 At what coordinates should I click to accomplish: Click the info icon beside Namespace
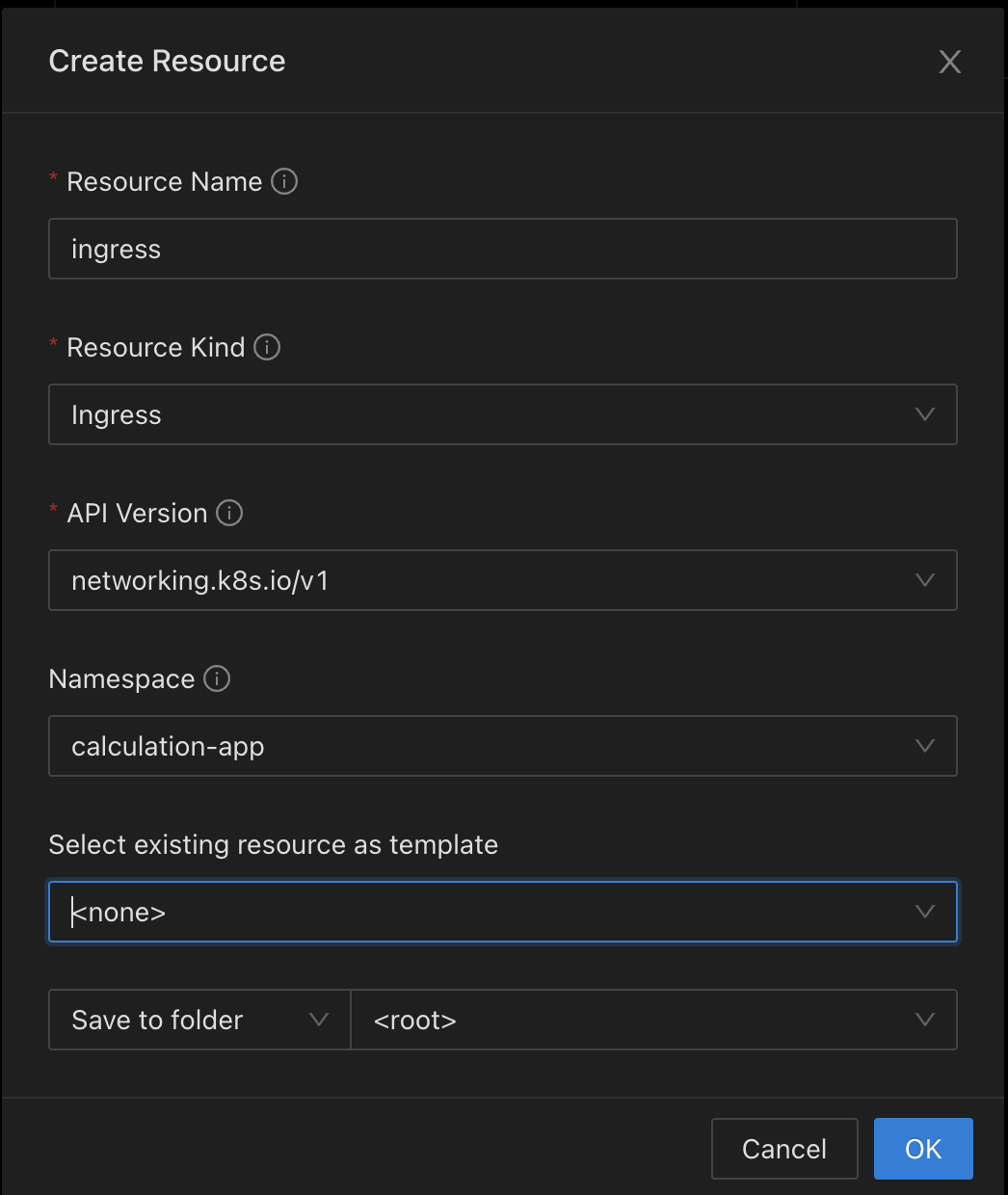tap(217, 678)
